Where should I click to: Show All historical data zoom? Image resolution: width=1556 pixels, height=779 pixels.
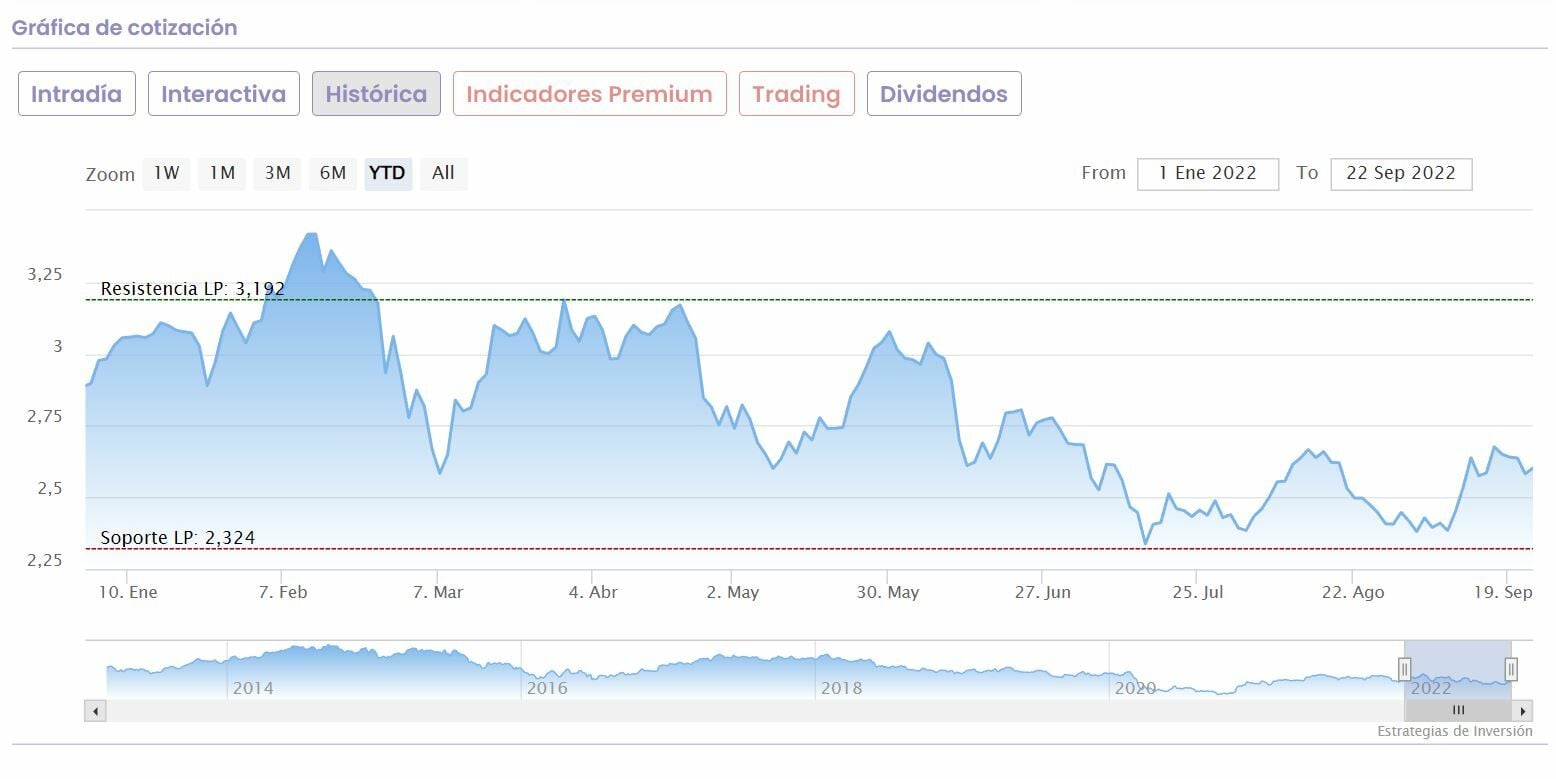pyautogui.click(x=443, y=173)
